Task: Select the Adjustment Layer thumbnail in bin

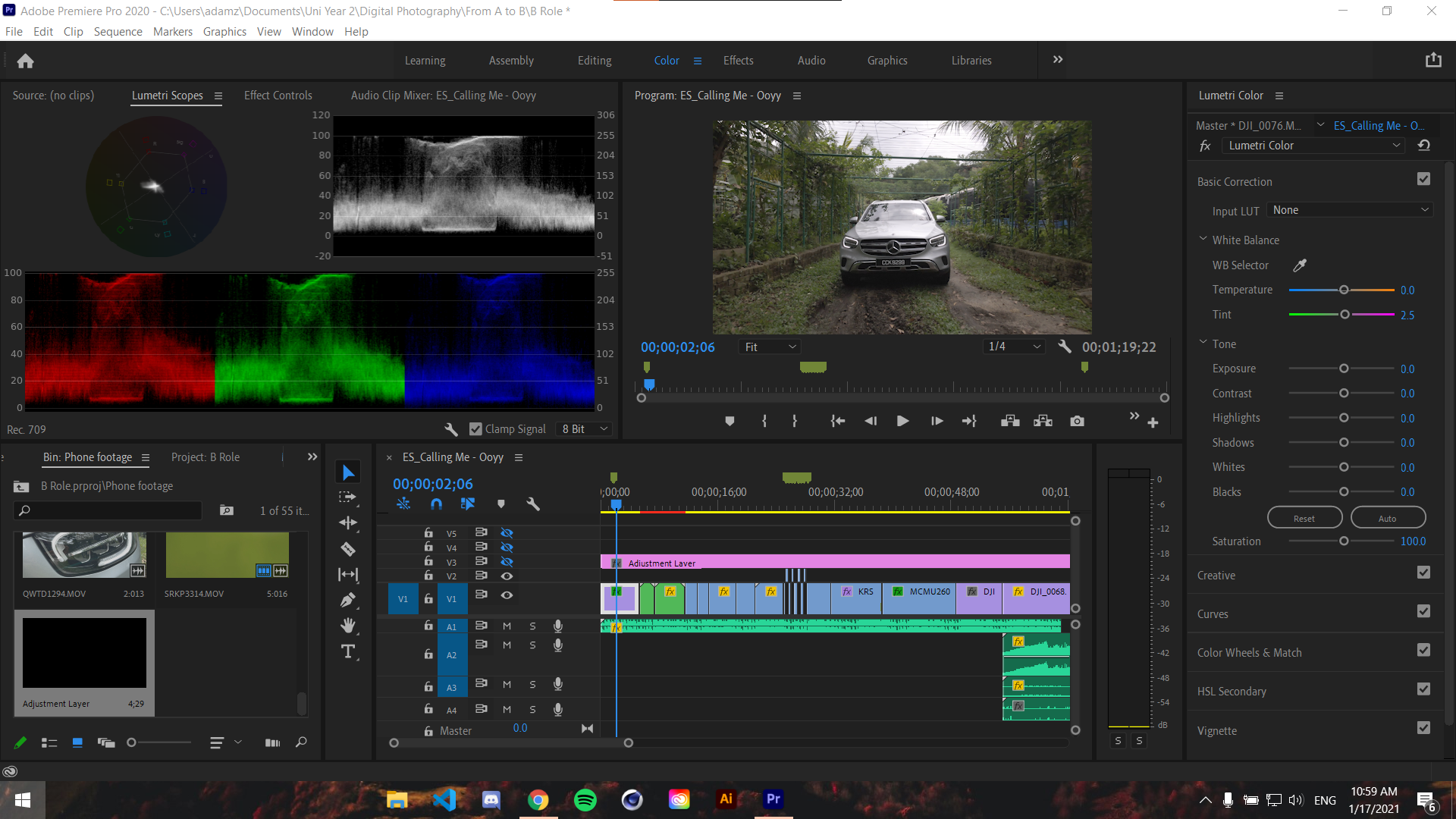Action: click(84, 653)
